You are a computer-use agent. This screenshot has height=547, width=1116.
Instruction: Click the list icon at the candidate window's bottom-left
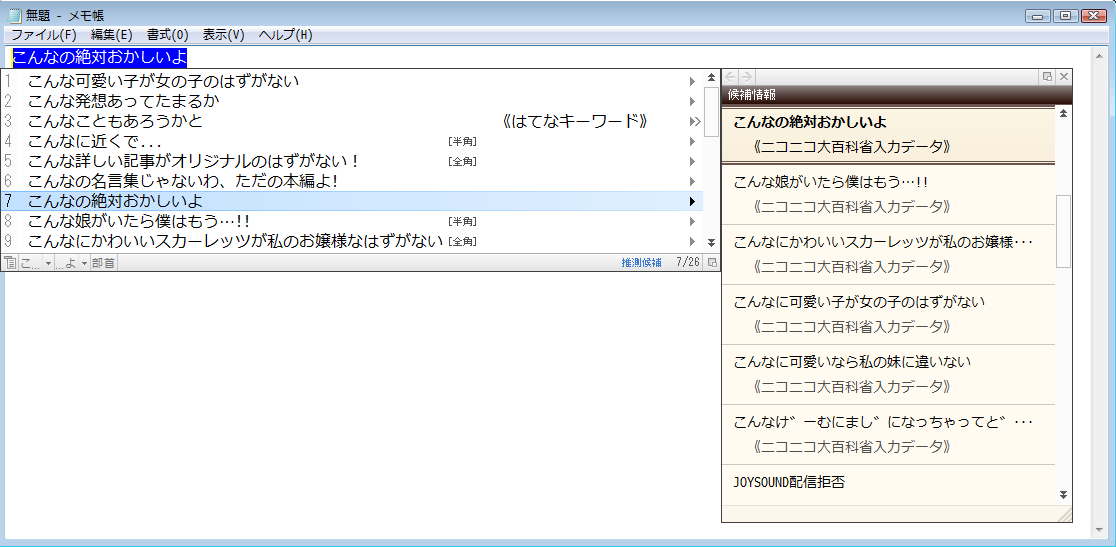coord(10,263)
